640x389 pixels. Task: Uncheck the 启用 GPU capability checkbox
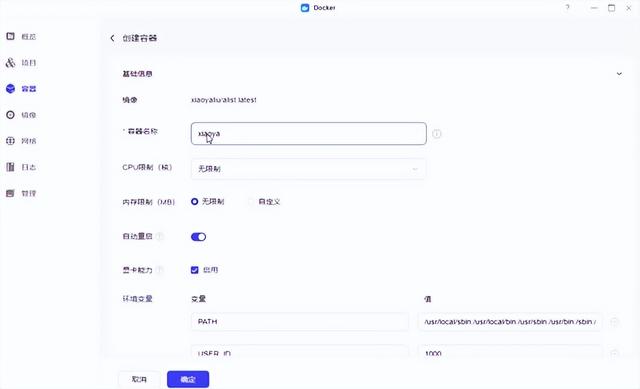coord(195,270)
